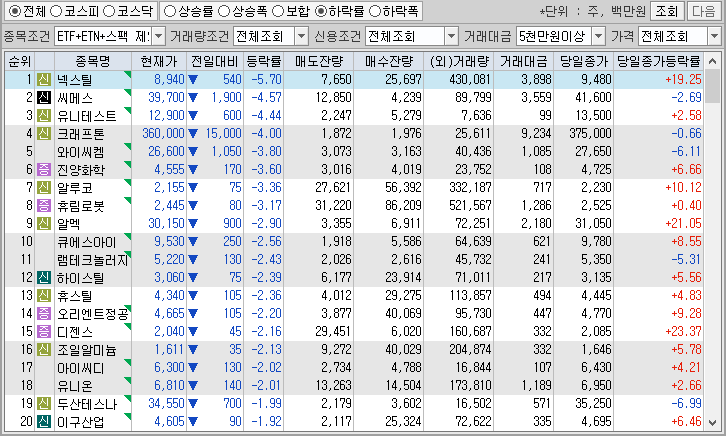Click the 신 badge beside 알멕

point(44,224)
